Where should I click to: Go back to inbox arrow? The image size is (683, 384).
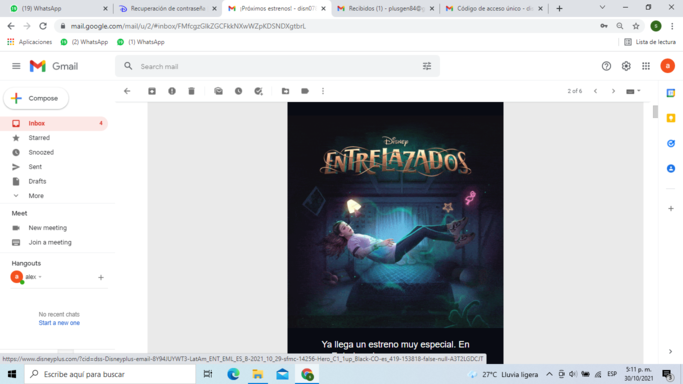click(x=127, y=91)
